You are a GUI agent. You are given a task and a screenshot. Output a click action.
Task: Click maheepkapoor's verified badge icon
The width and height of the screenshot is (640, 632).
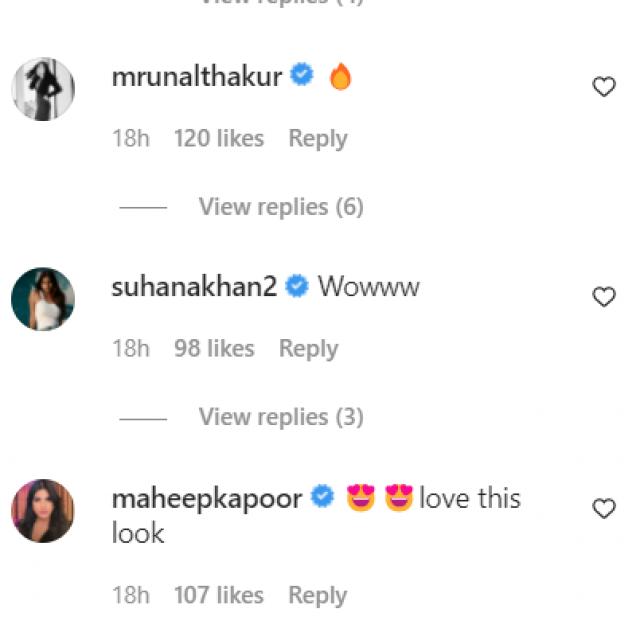pyautogui.click(x=322, y=497)
